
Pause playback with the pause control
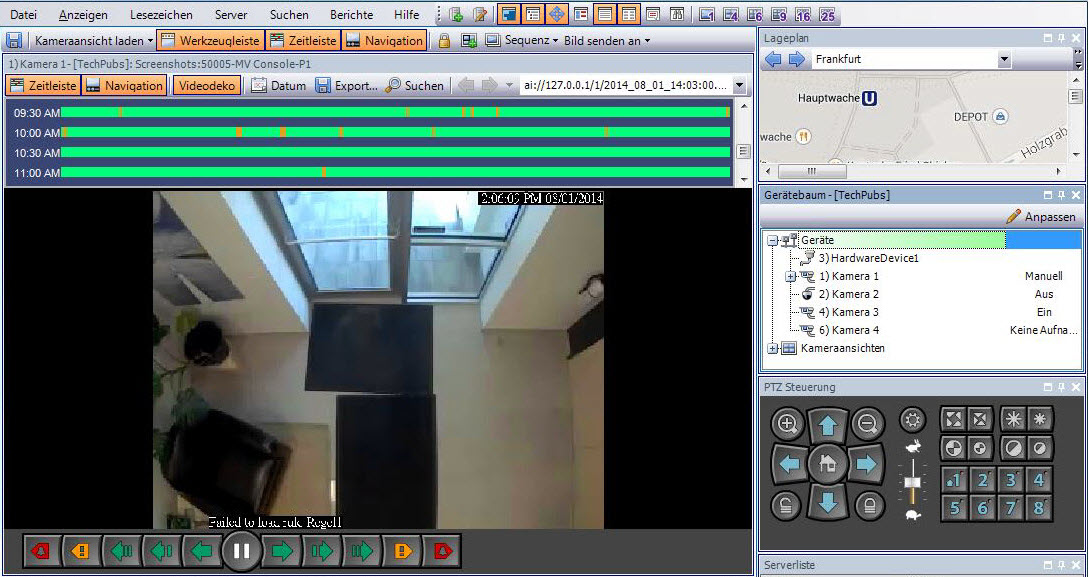pos(242,550)
